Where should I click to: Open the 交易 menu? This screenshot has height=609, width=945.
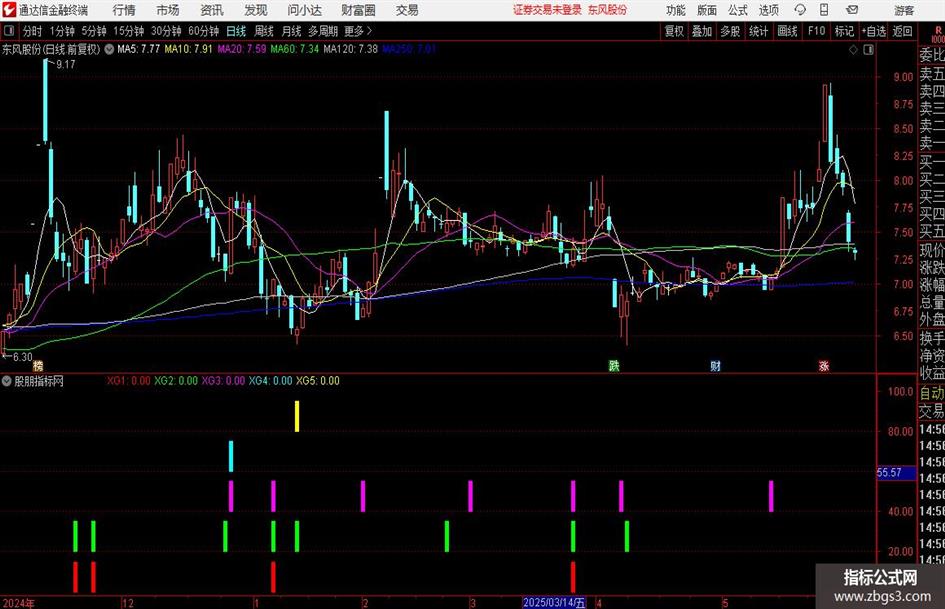coord(407,10)
